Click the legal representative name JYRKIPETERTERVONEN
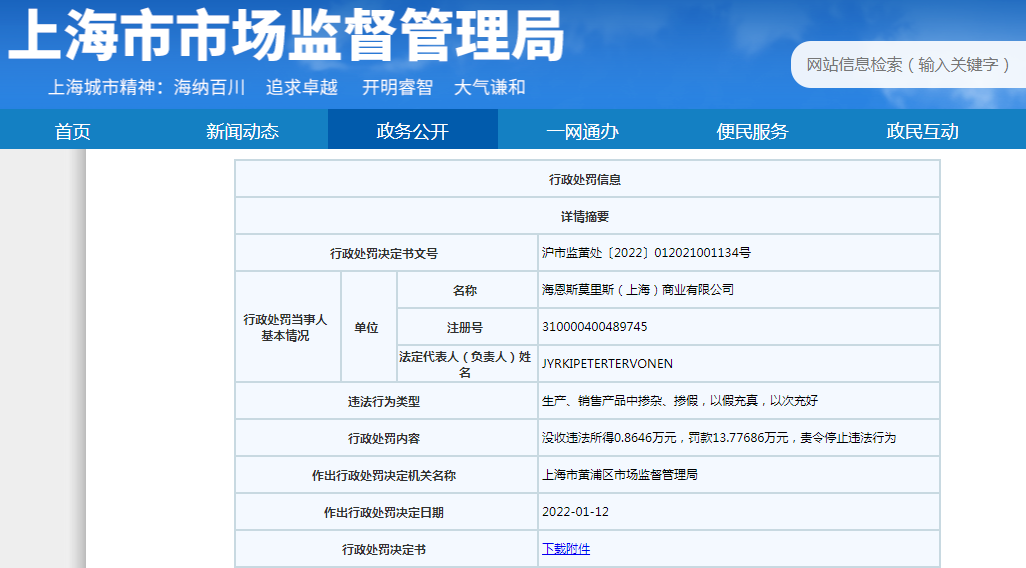This screenshot has width=1026, height=568. click(x=607, y=364)
